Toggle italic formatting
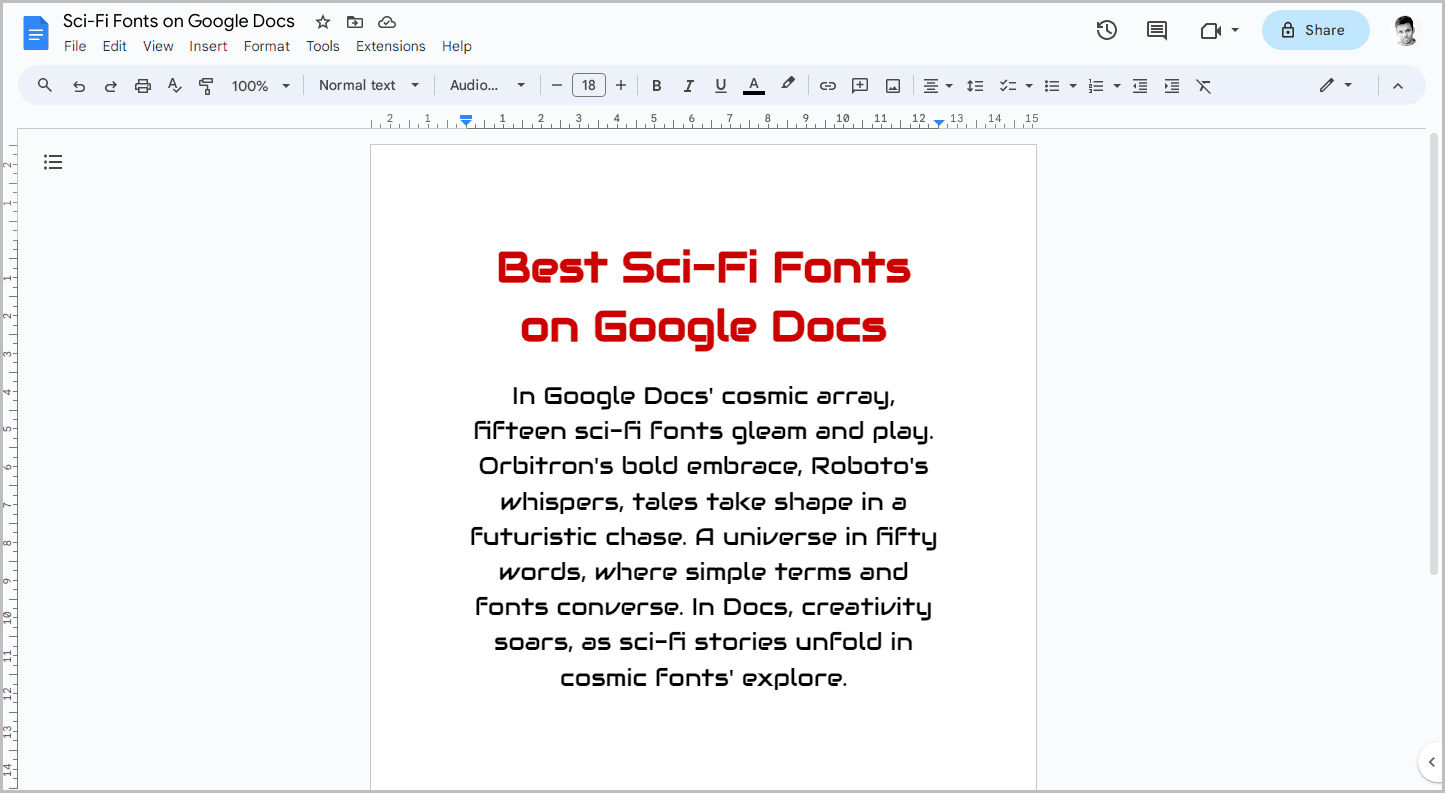The height and width of the screenshot is (793, 1445). tap(688, 85)
